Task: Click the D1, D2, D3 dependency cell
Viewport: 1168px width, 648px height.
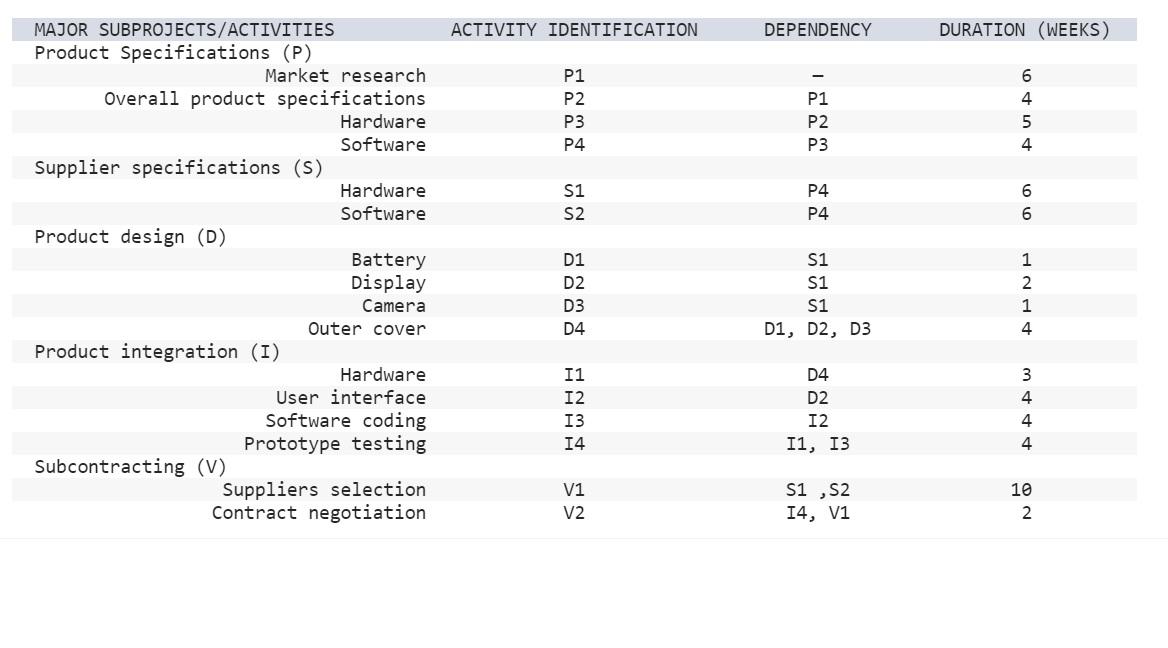Action: pyautogui.click(x=817, y=328)
